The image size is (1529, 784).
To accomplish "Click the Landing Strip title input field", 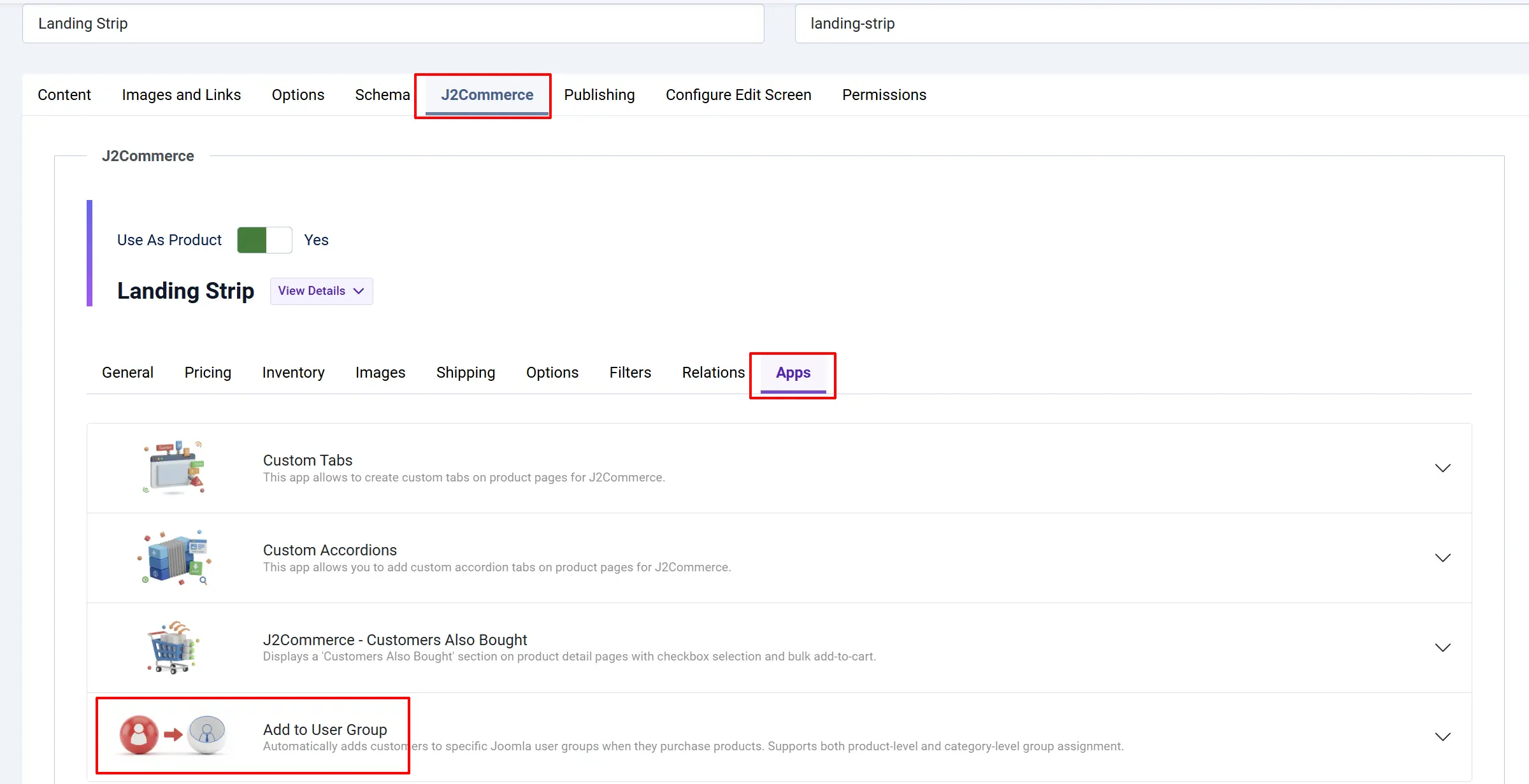I will point(393,24).
